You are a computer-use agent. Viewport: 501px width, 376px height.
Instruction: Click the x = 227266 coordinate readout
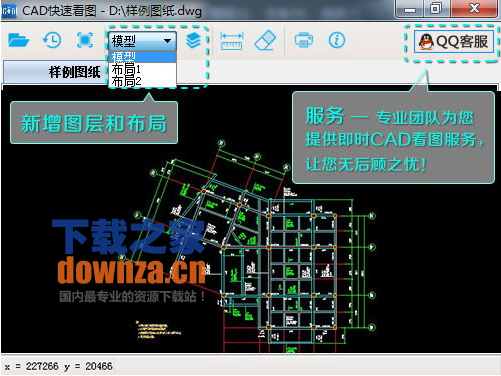(x=32, y=367)
